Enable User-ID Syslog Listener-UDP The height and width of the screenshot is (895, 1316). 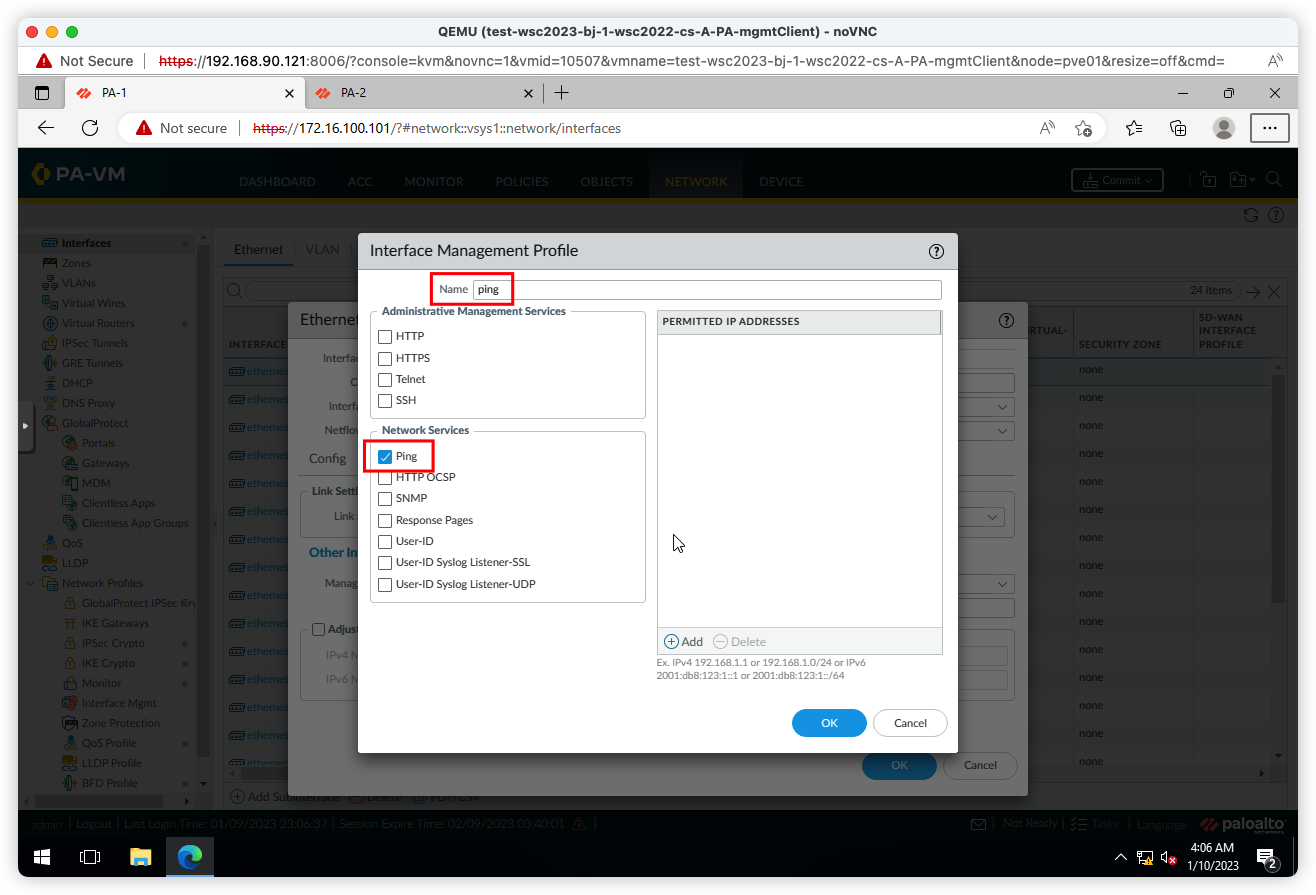coord(385,584)
